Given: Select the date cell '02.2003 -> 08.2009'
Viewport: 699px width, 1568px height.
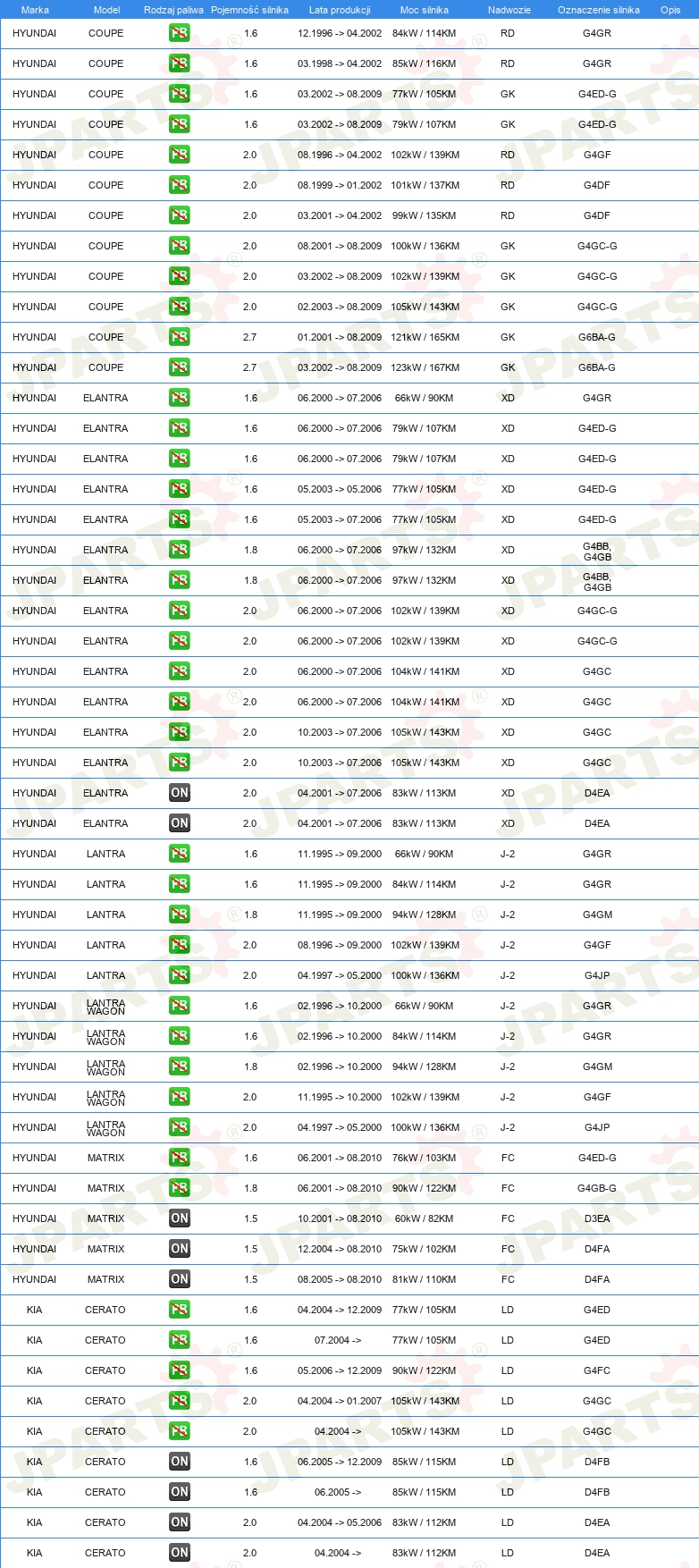Looking at the screenshot, I should (x=340, y=307).
